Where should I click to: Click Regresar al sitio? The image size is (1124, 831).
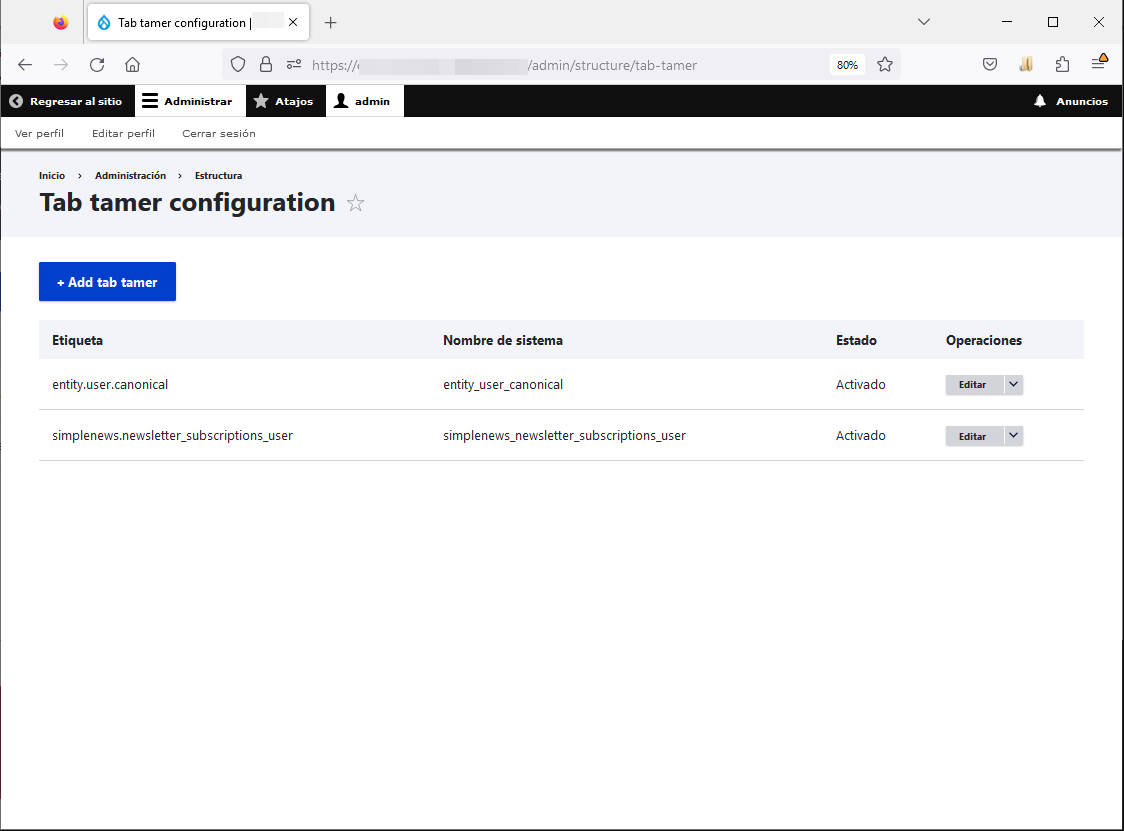tap(67, 101)
